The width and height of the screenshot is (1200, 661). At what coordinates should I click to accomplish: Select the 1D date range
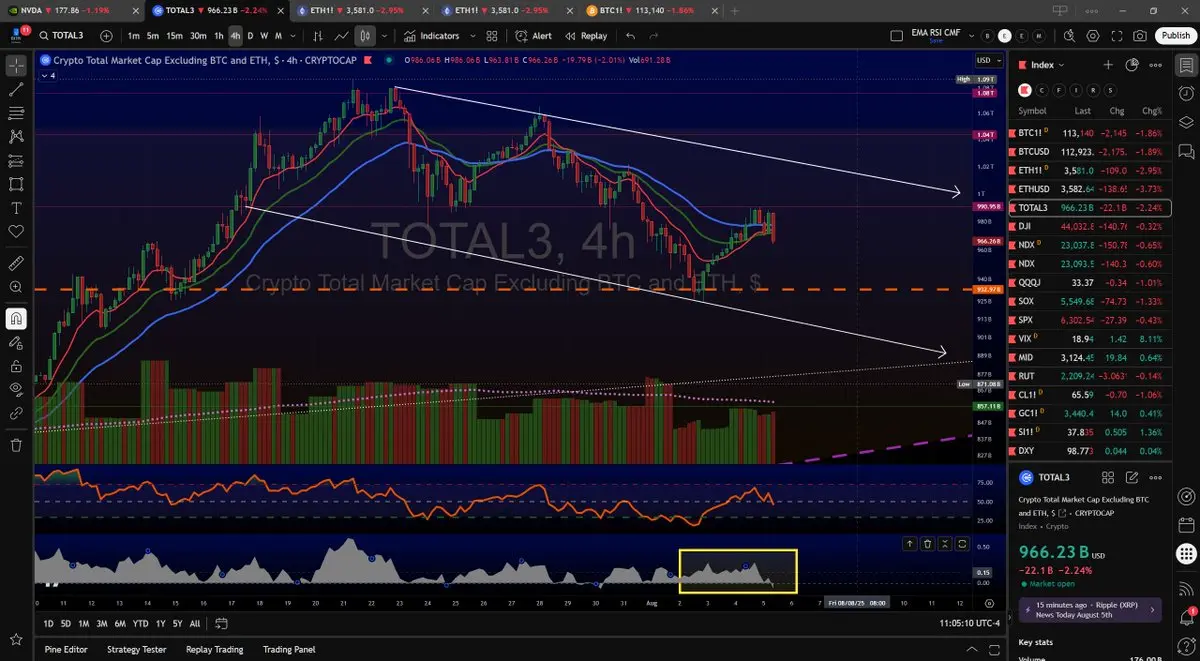click(49, 623)
